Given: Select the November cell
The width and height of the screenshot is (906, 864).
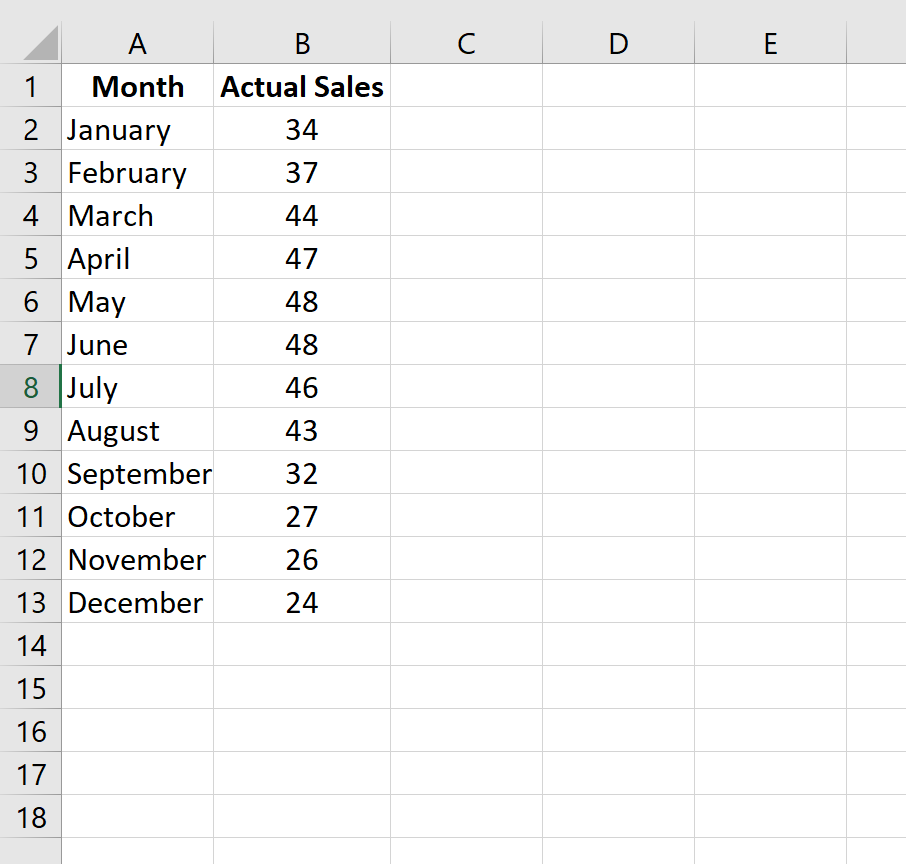Looking at the screenshot, I should tap(138, 559).
